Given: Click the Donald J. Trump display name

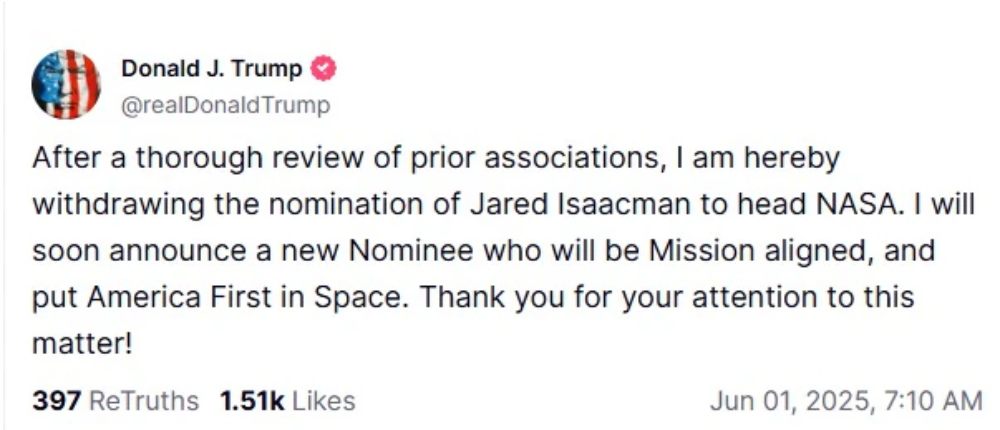Looking at the screenshot, I should pyautogui.click(x=211, y=69).
